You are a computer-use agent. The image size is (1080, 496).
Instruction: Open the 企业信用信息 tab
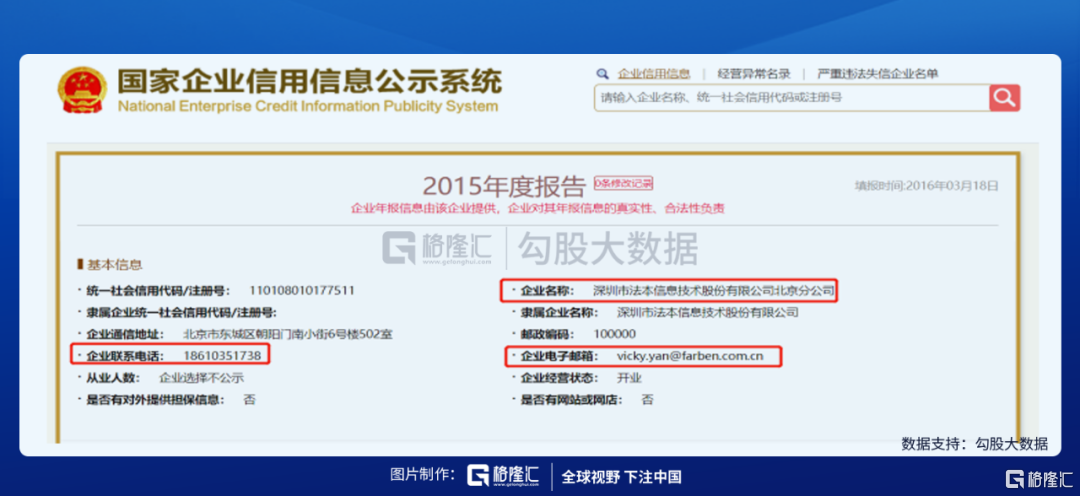[654, 74]
